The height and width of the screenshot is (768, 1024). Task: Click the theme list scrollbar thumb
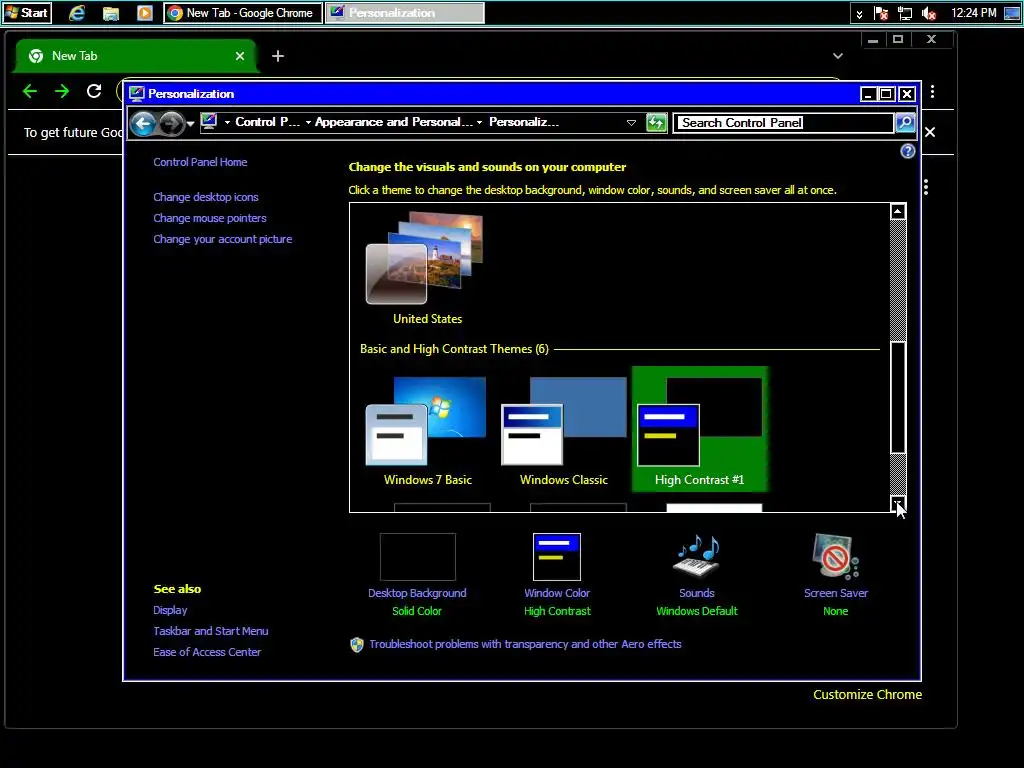[898, 397]
